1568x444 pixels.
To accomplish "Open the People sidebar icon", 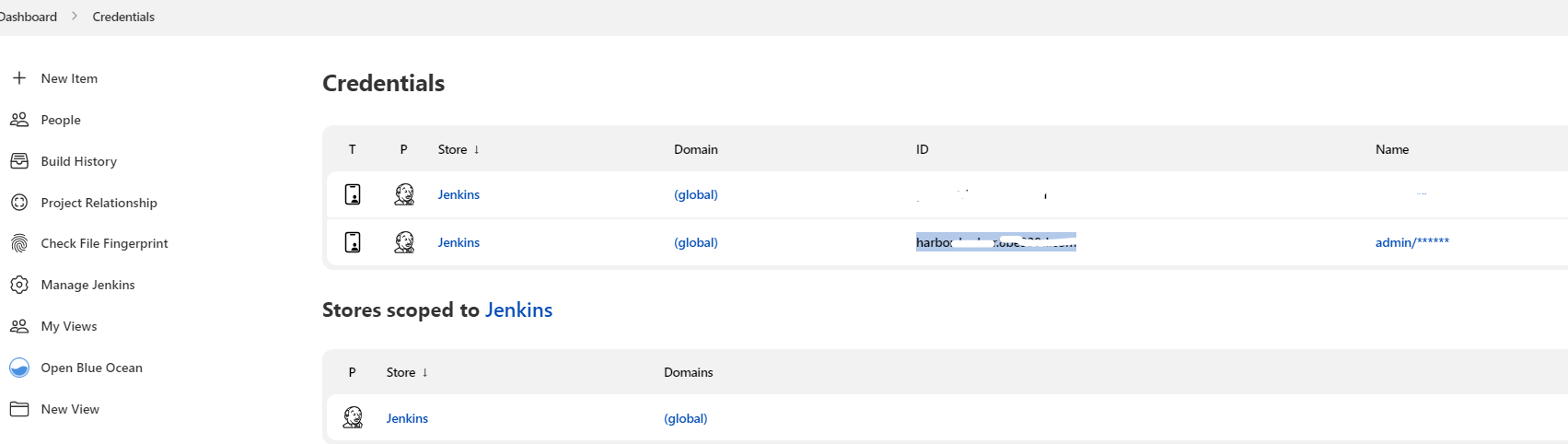I will [19, 120].
